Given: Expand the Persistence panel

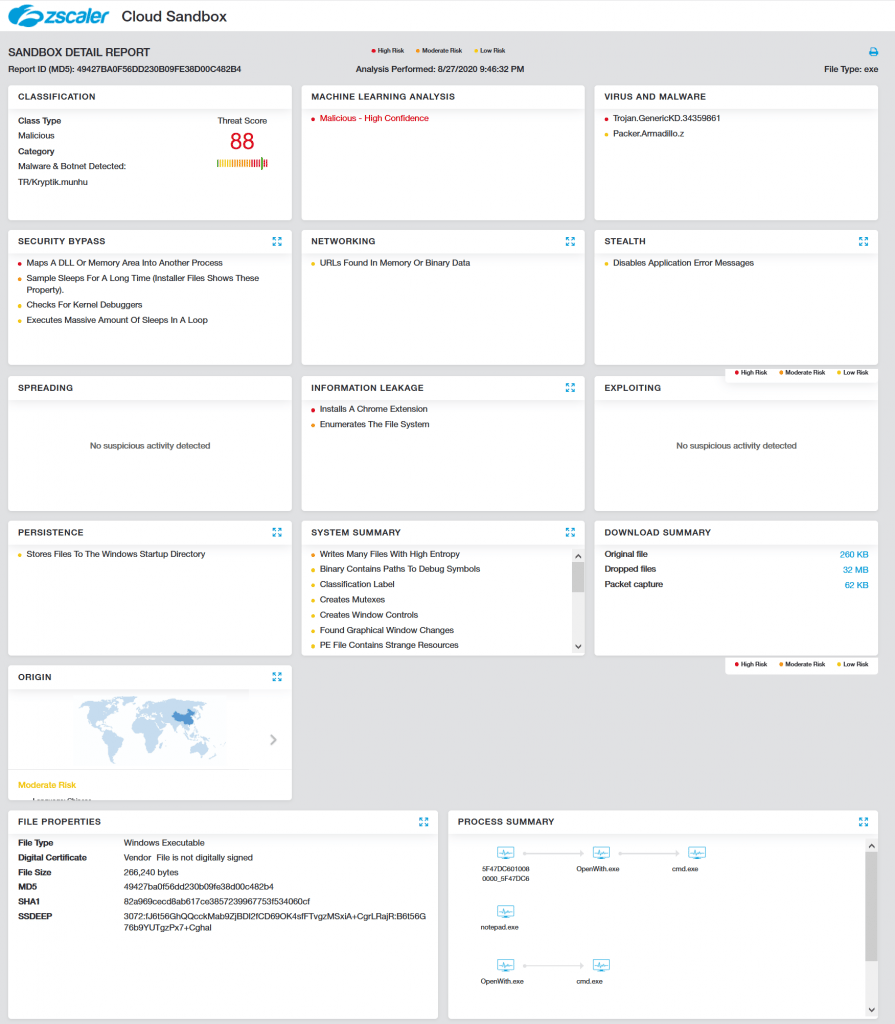Looking at the screenshot, I should (x=277, y=532).
